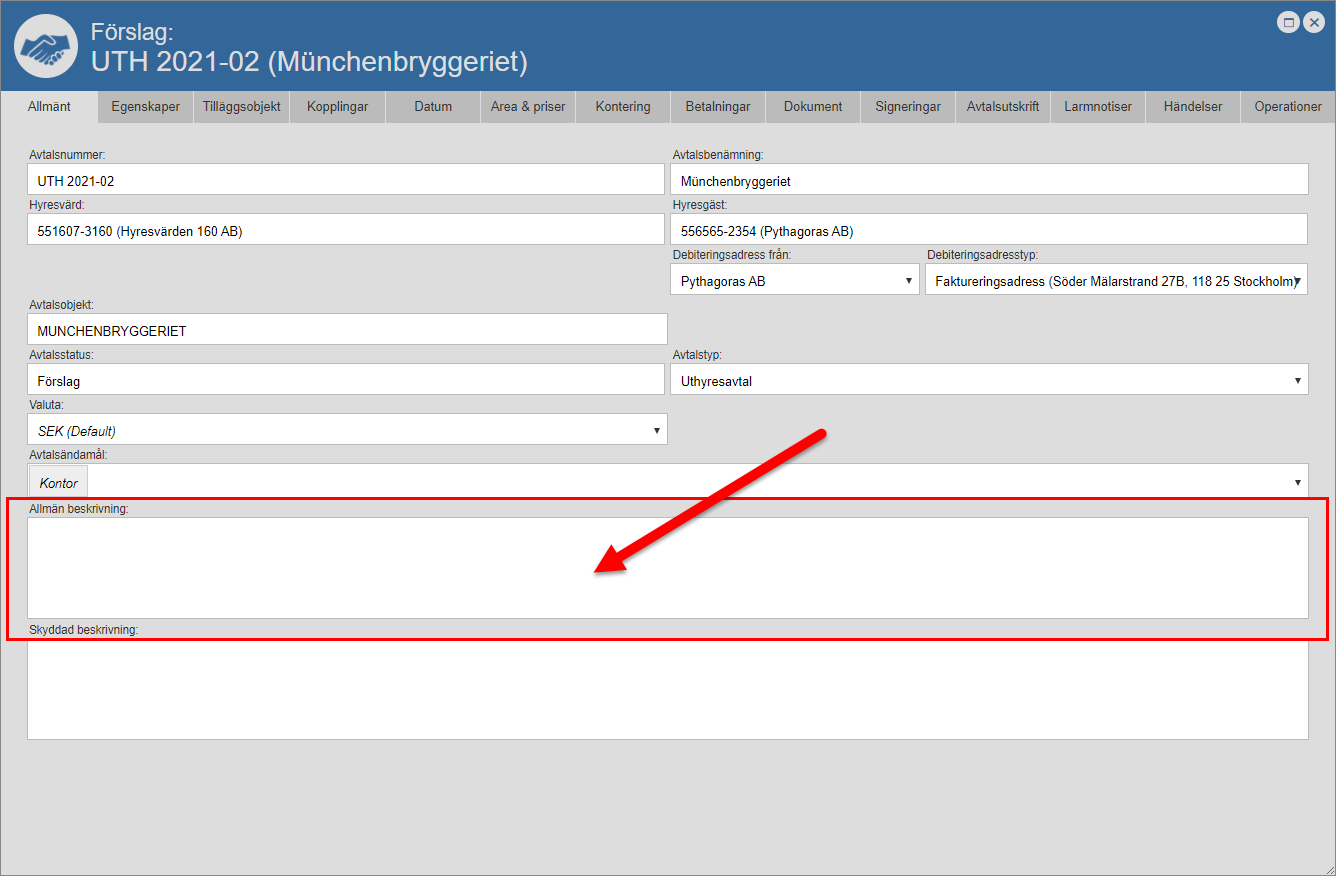Focus the Allmän beskrivning text area
Screen dimensions: 1336x876
[x=667, y=567]
